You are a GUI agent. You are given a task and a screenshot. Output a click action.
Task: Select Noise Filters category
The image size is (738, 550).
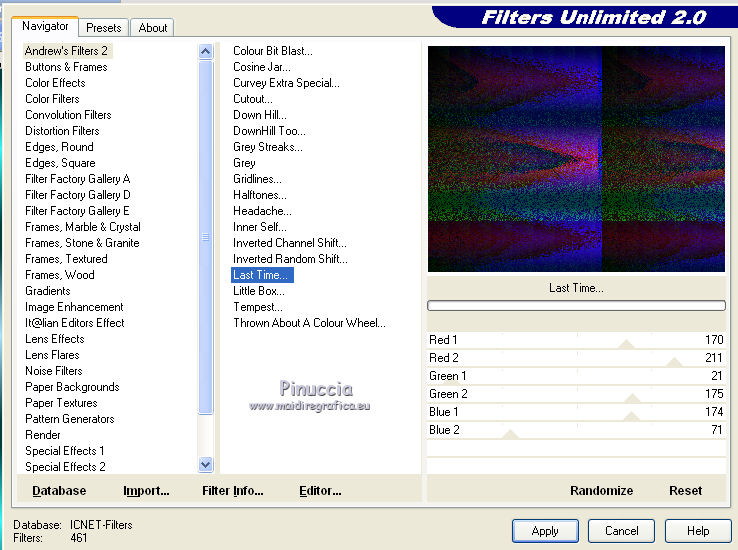[x=54, y=371]
